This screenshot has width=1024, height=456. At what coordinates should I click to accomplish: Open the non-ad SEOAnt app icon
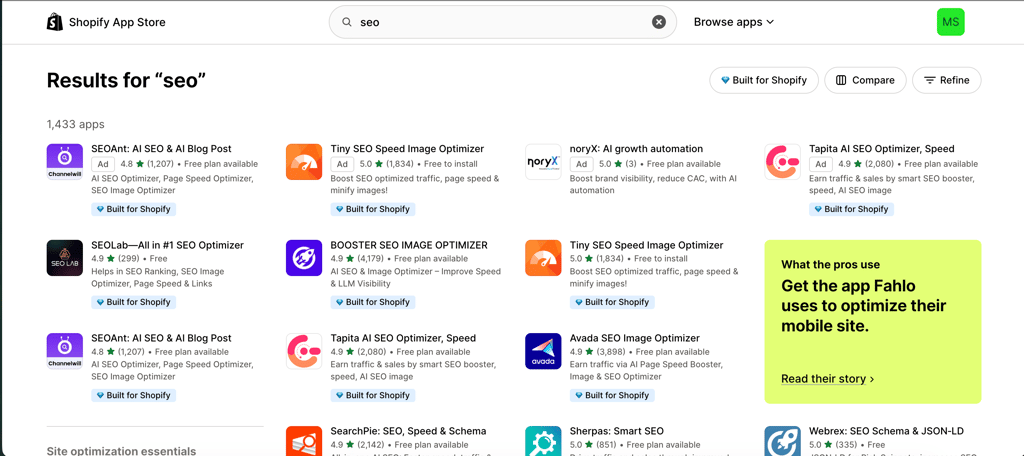65,351
